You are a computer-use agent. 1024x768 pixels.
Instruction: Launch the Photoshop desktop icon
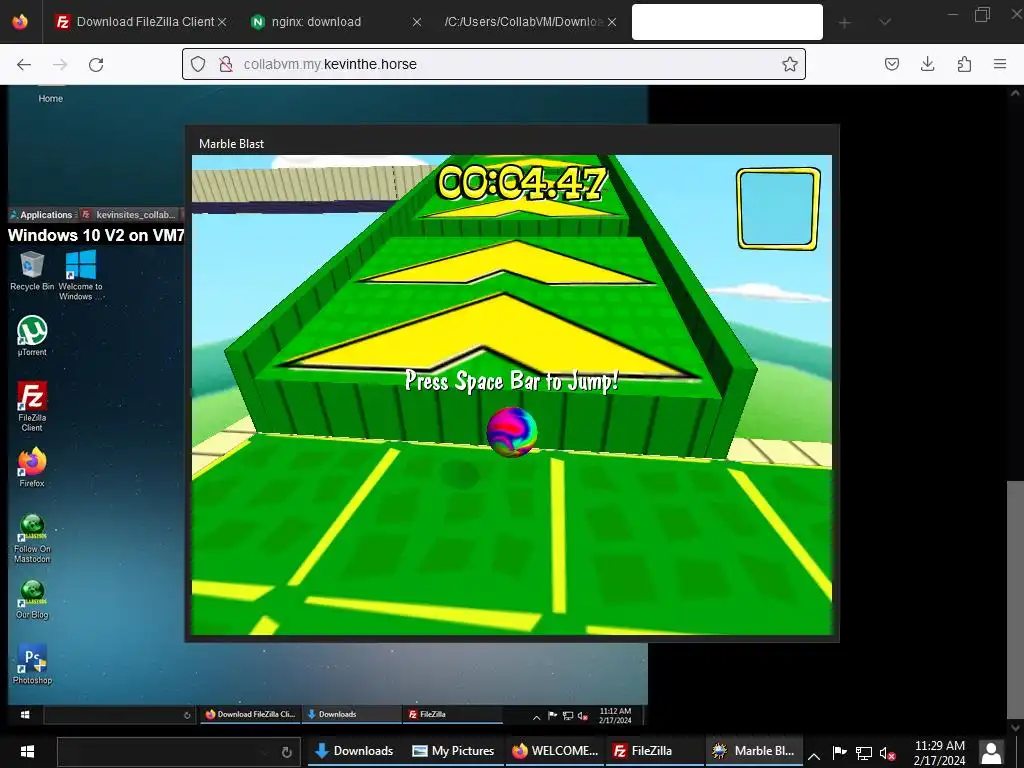[32, 664]
